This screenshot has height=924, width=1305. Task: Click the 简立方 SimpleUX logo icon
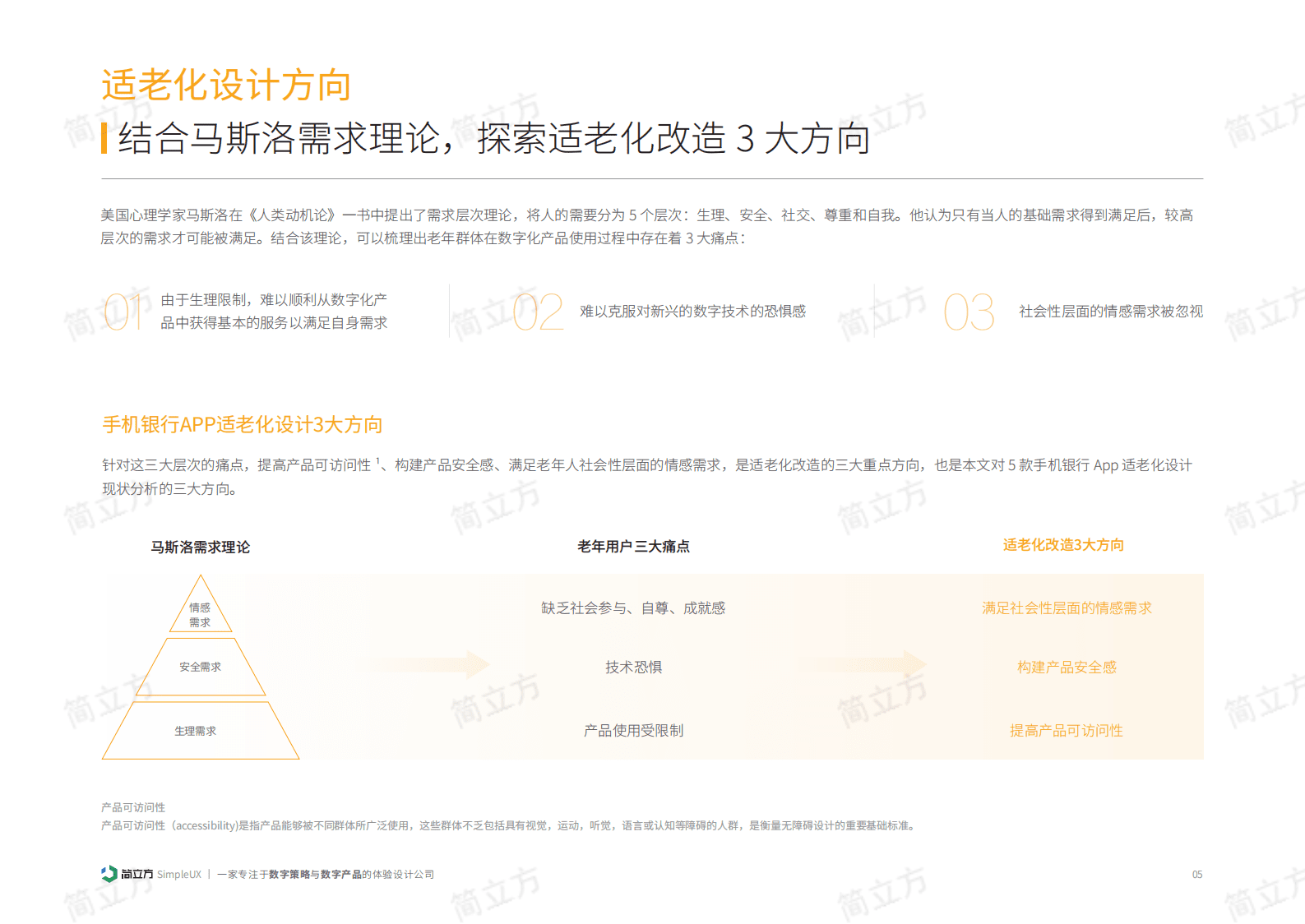tap(109, 874)
